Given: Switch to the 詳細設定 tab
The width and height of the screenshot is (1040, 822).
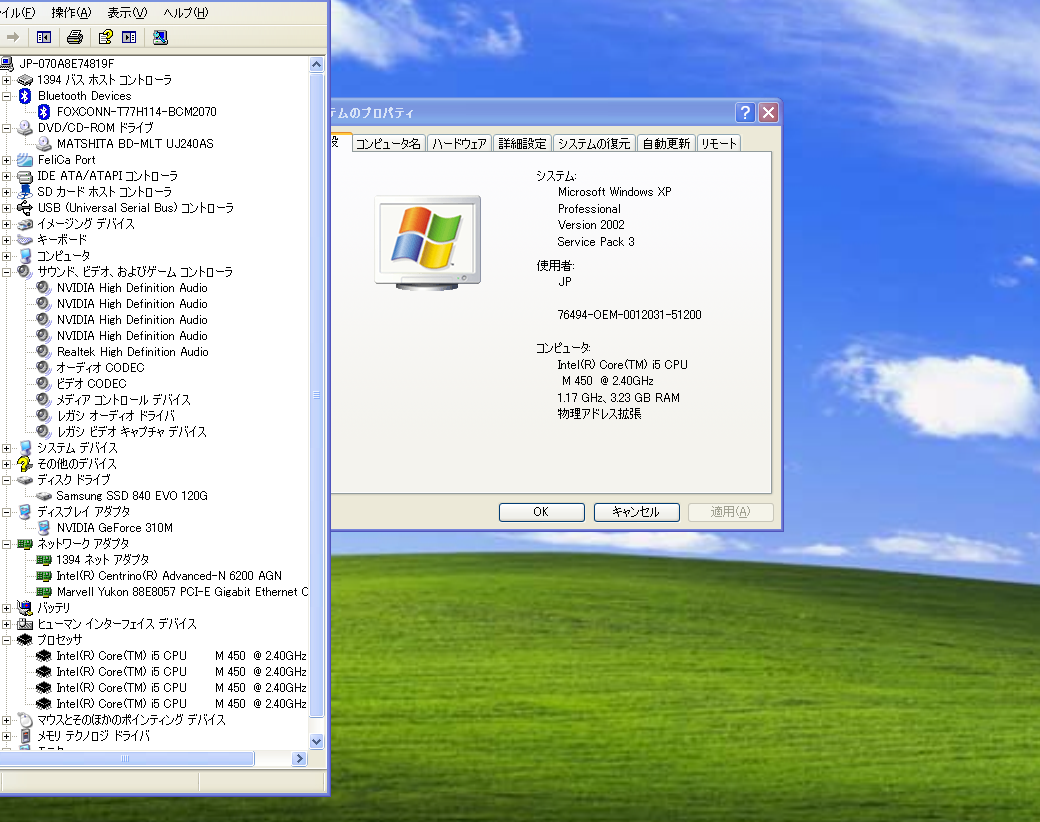Looking at the screenshot, I should pyautogui.click(x=522, y=143).
